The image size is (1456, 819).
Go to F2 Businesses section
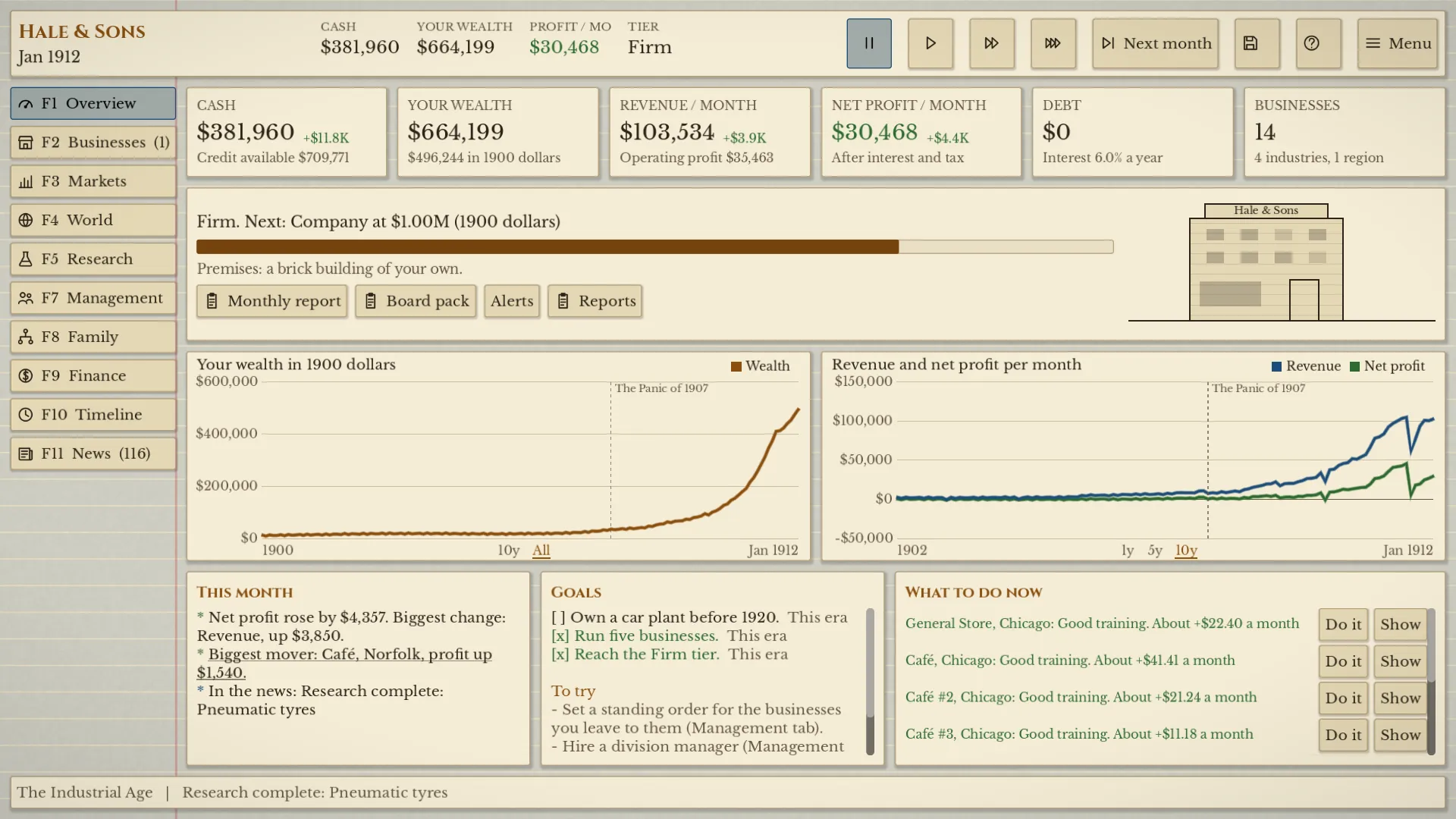(93, 143)
